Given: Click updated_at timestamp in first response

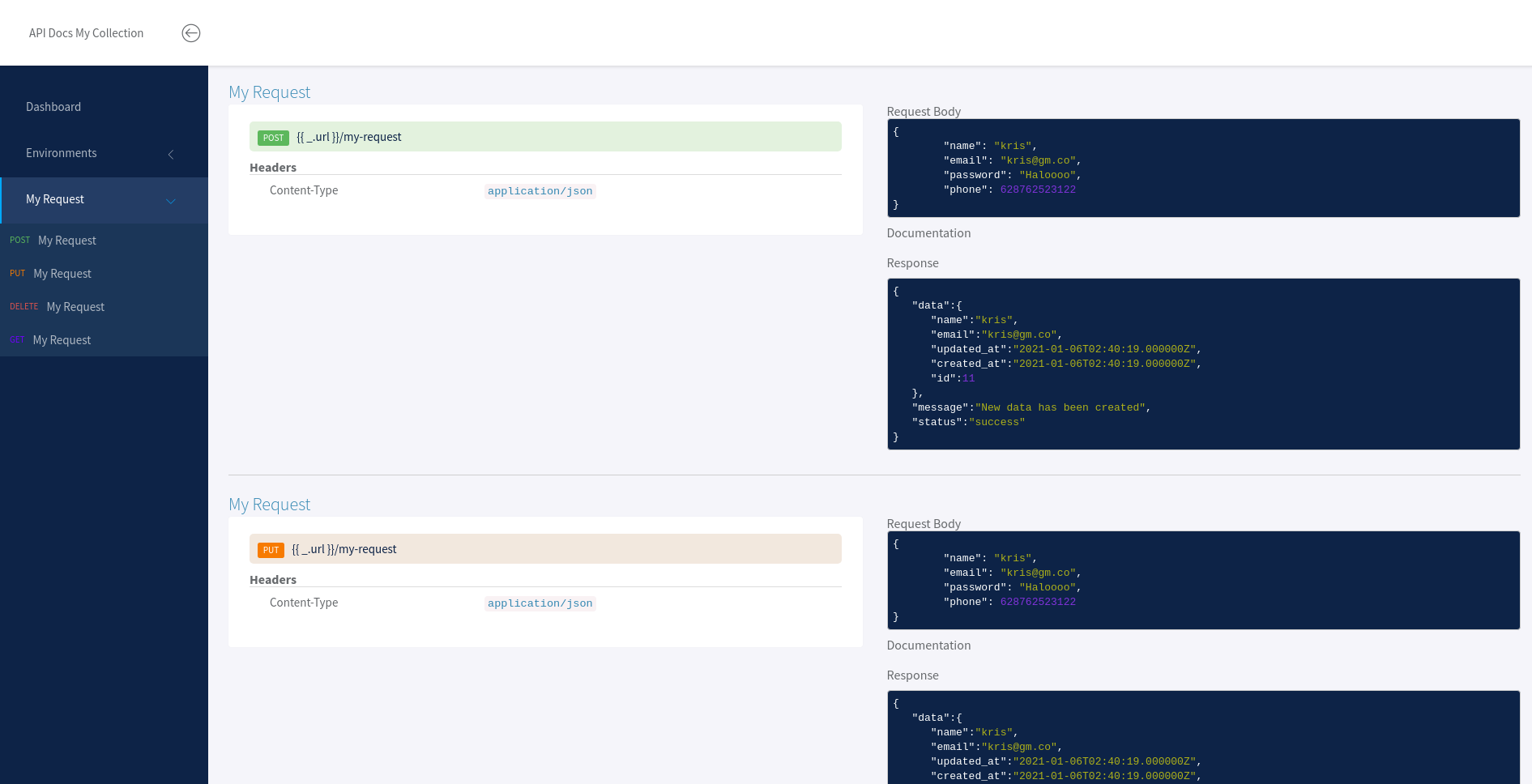Looking at the screenshot, I should tap(1104, 349).
